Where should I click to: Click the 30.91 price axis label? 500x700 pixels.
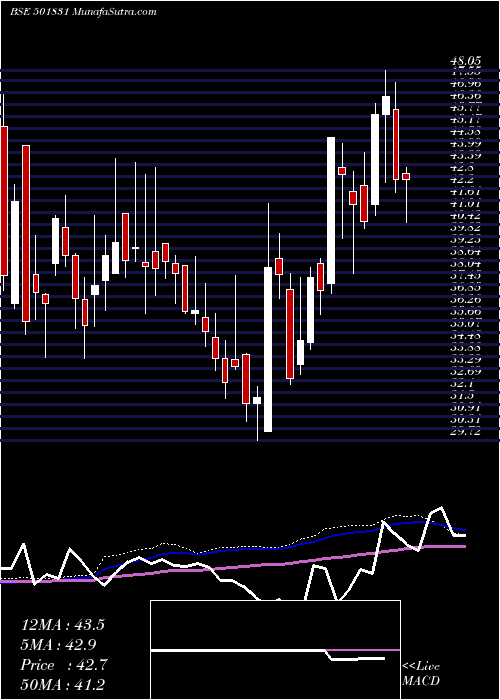(x=466, y=408)
